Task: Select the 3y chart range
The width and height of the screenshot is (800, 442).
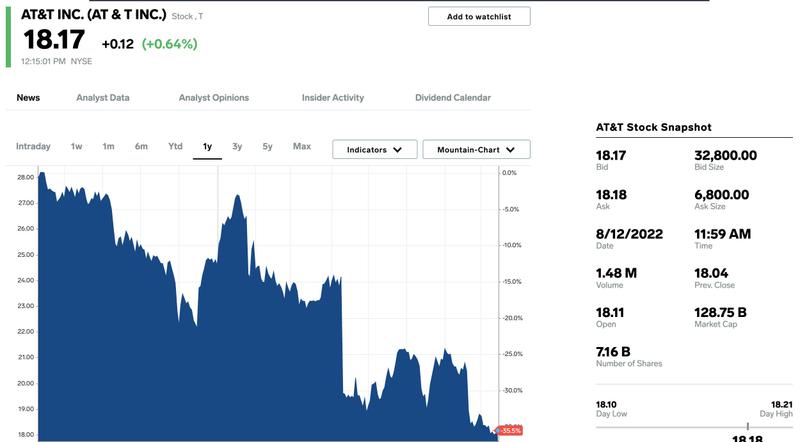Action: (x=237, y=146)
